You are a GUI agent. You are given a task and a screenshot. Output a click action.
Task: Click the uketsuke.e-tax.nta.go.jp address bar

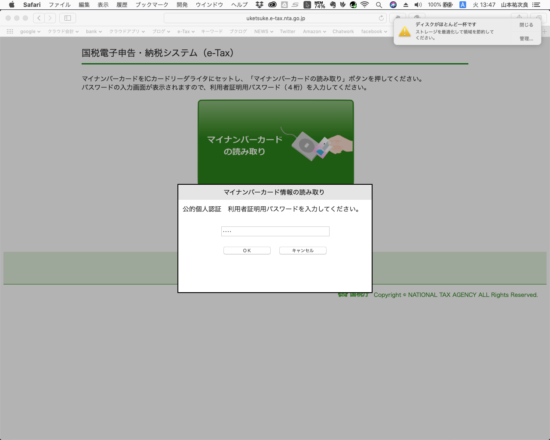(275, 18)
